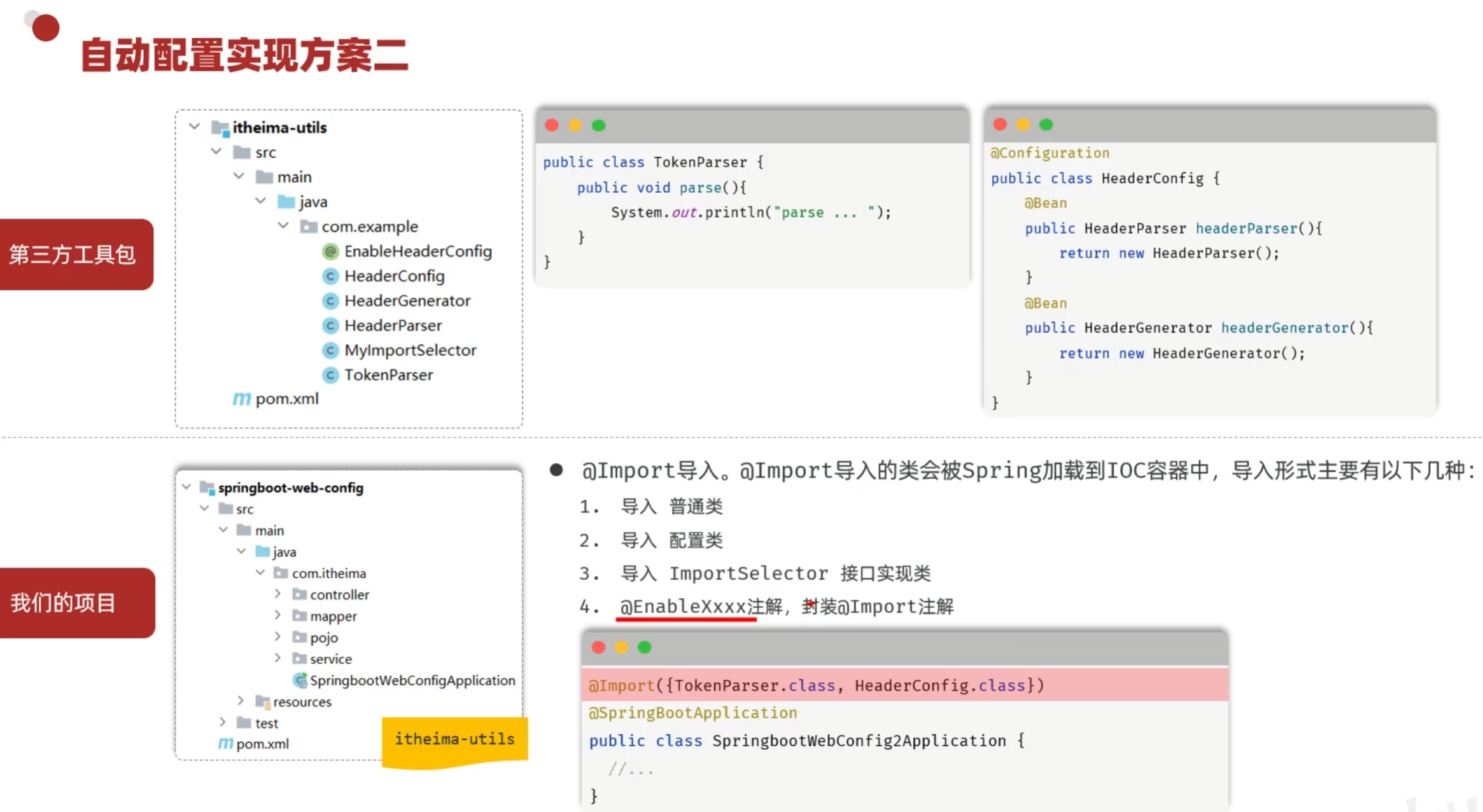Click the resources folder icon
The width and height of the screenshot is (1483, 812).
click(x=262, y=702)
